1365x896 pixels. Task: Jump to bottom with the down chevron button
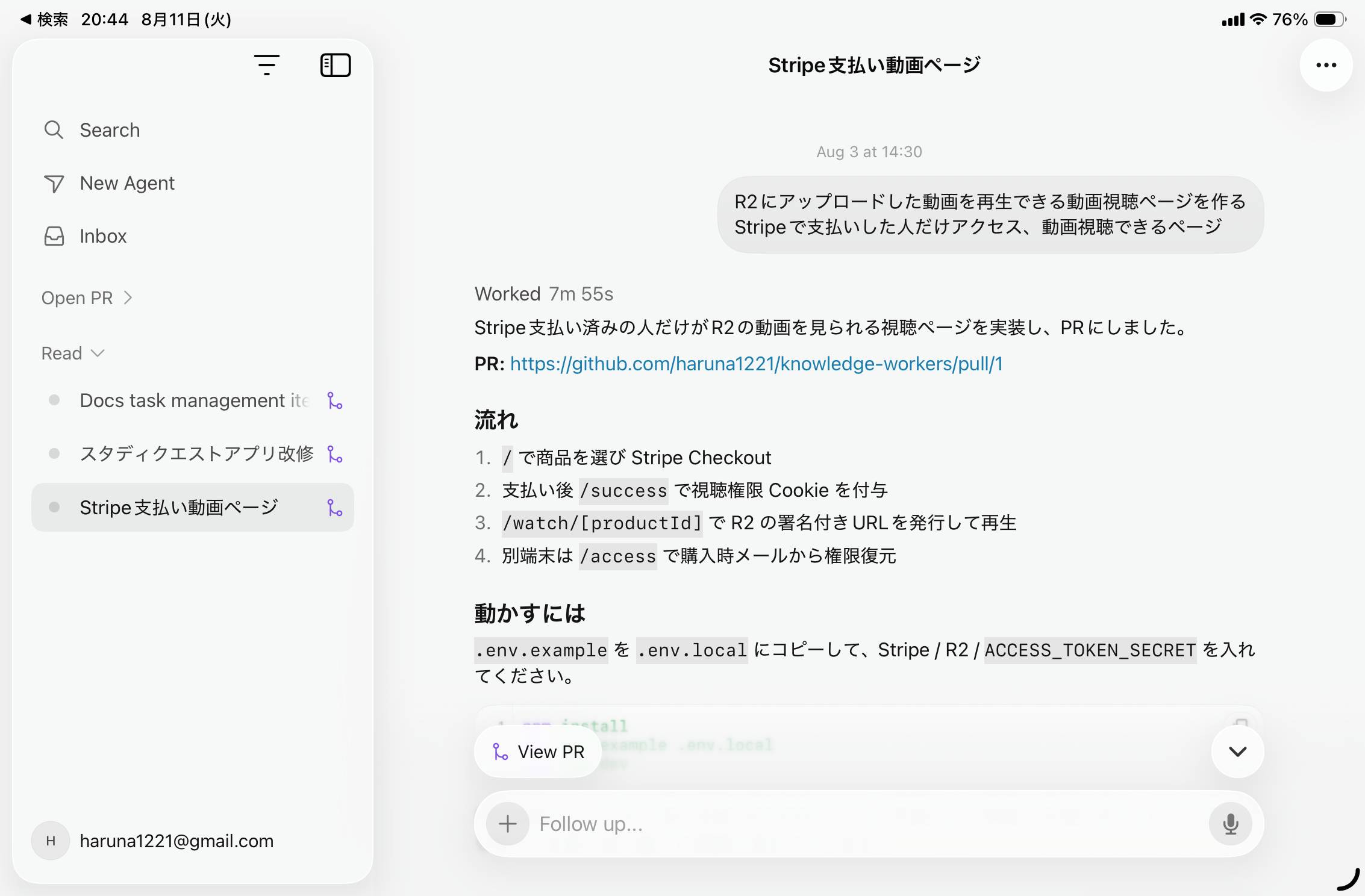pos(1237,751)
